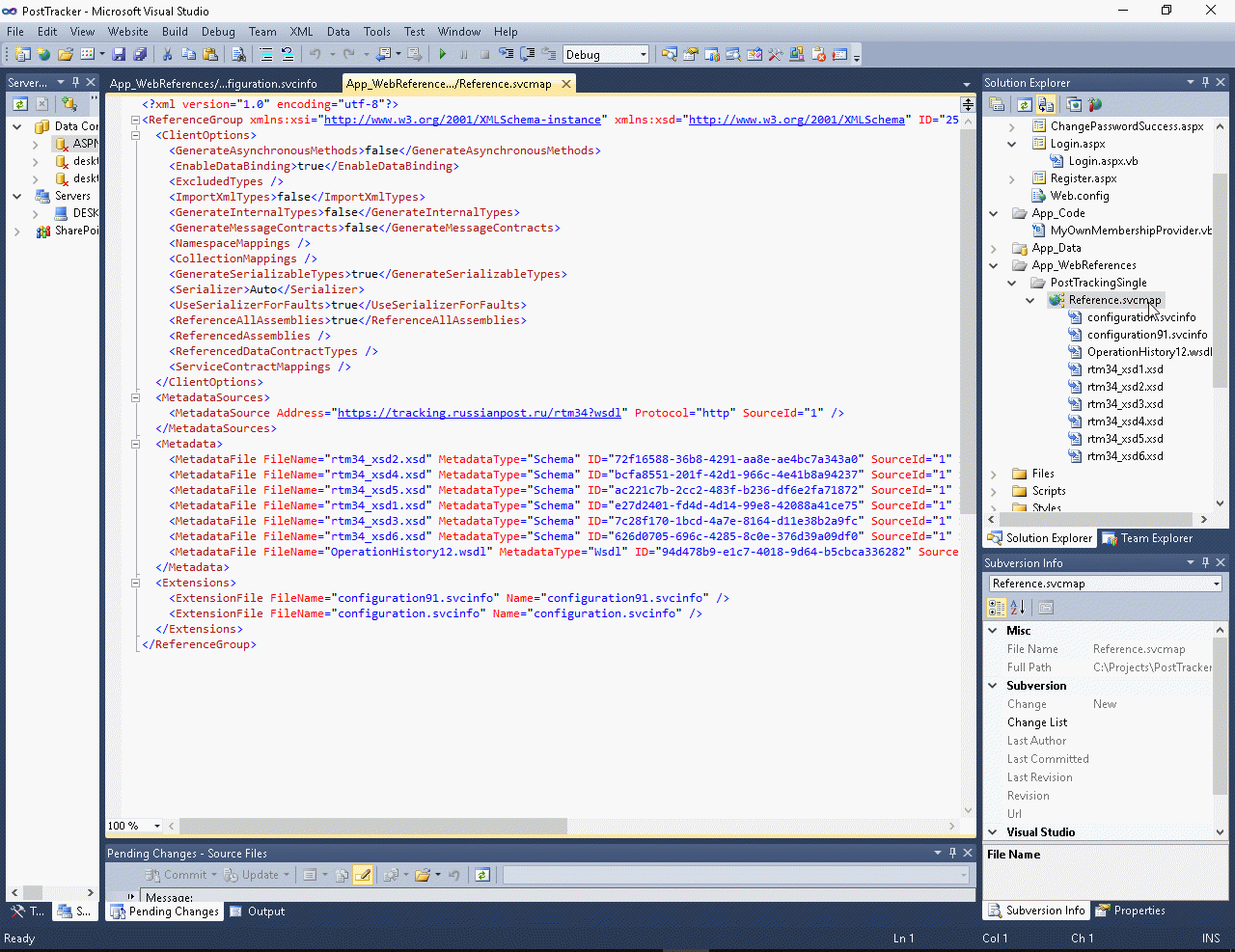Switch to the configuration.svcinfo editor tab
This screenshot has height=952, width=1235.
213,84
